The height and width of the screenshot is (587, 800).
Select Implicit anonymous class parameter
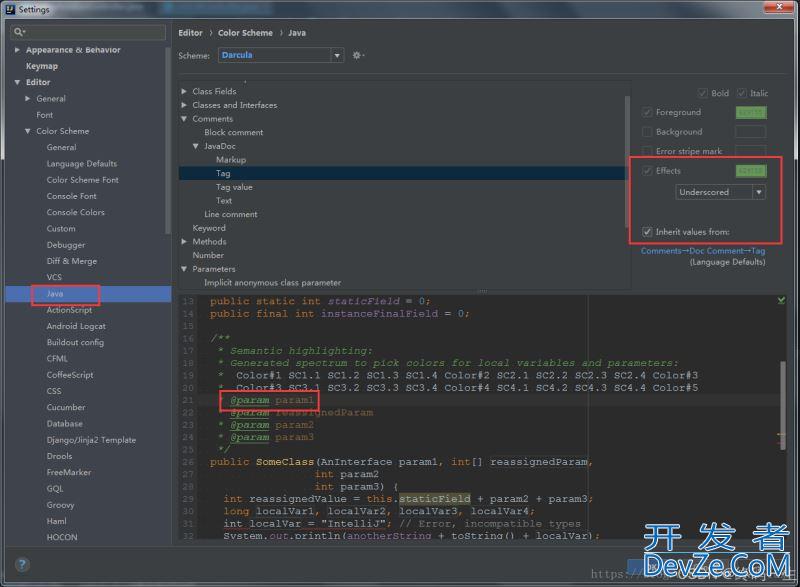point(272,283)
